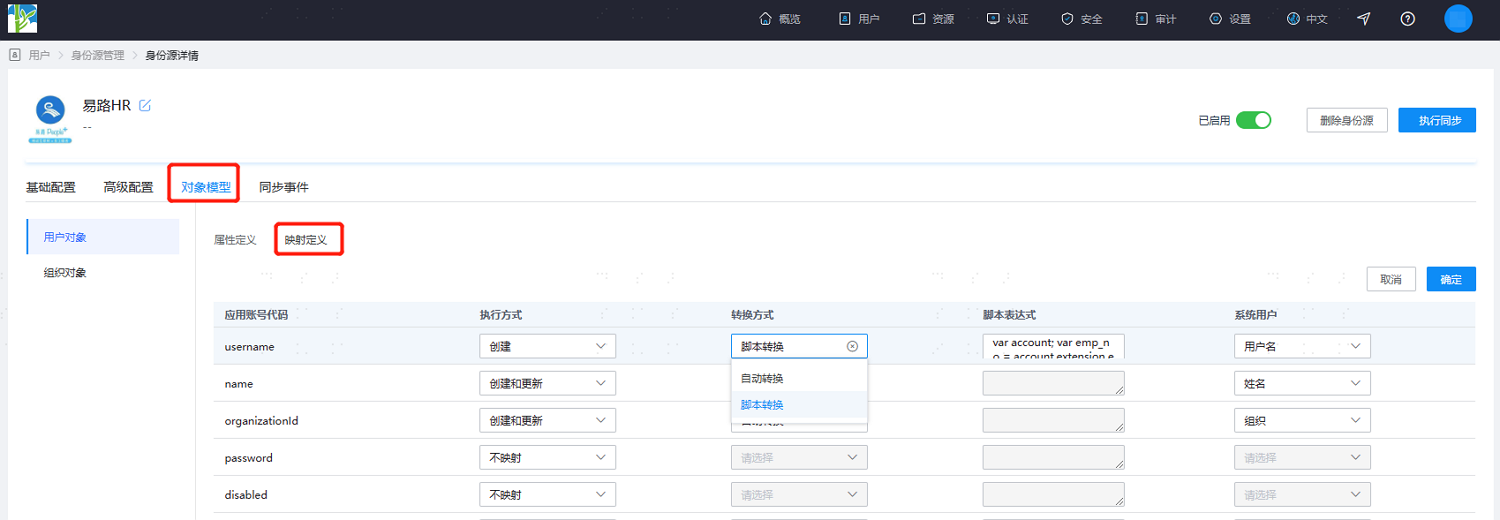Click the 执行同步 button
Viewport: 1500px width, 520px height.
point(1437,120)
